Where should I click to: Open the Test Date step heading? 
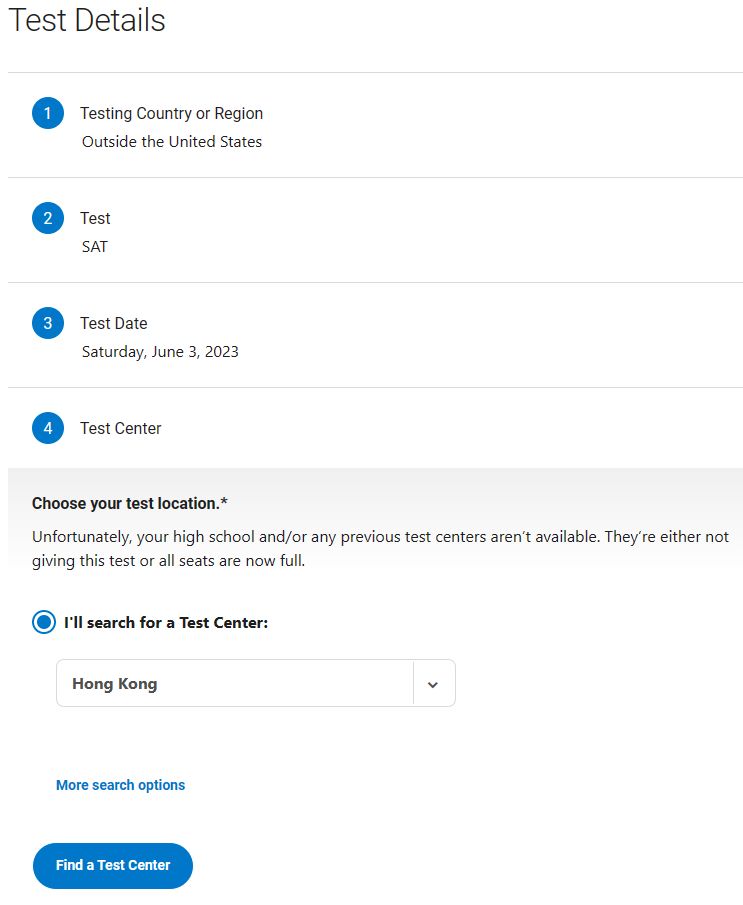click(x=114, y=323)
